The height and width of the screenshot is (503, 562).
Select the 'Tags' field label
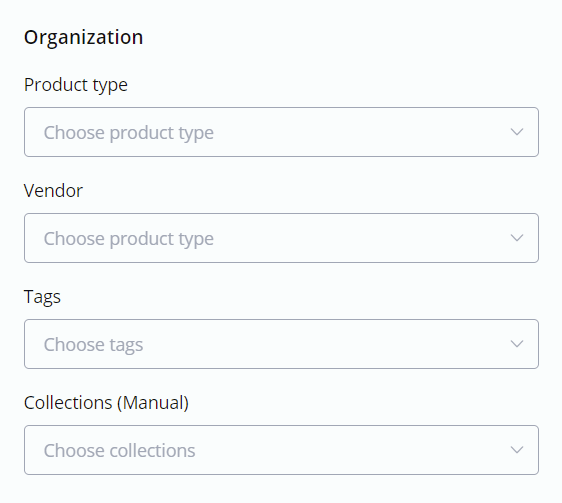coord(42,297)
